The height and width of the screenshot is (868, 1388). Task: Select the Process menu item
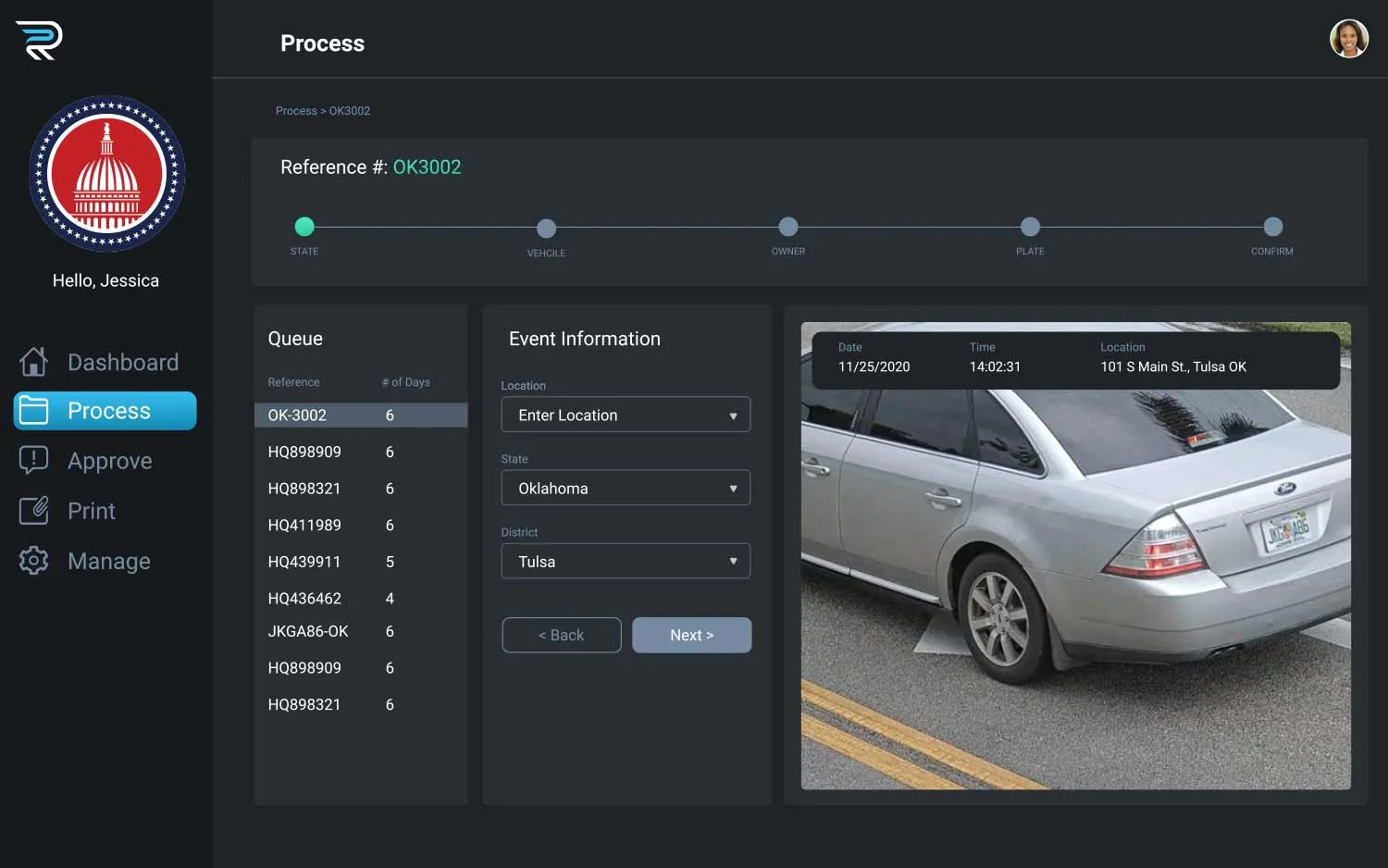(105, 411)
